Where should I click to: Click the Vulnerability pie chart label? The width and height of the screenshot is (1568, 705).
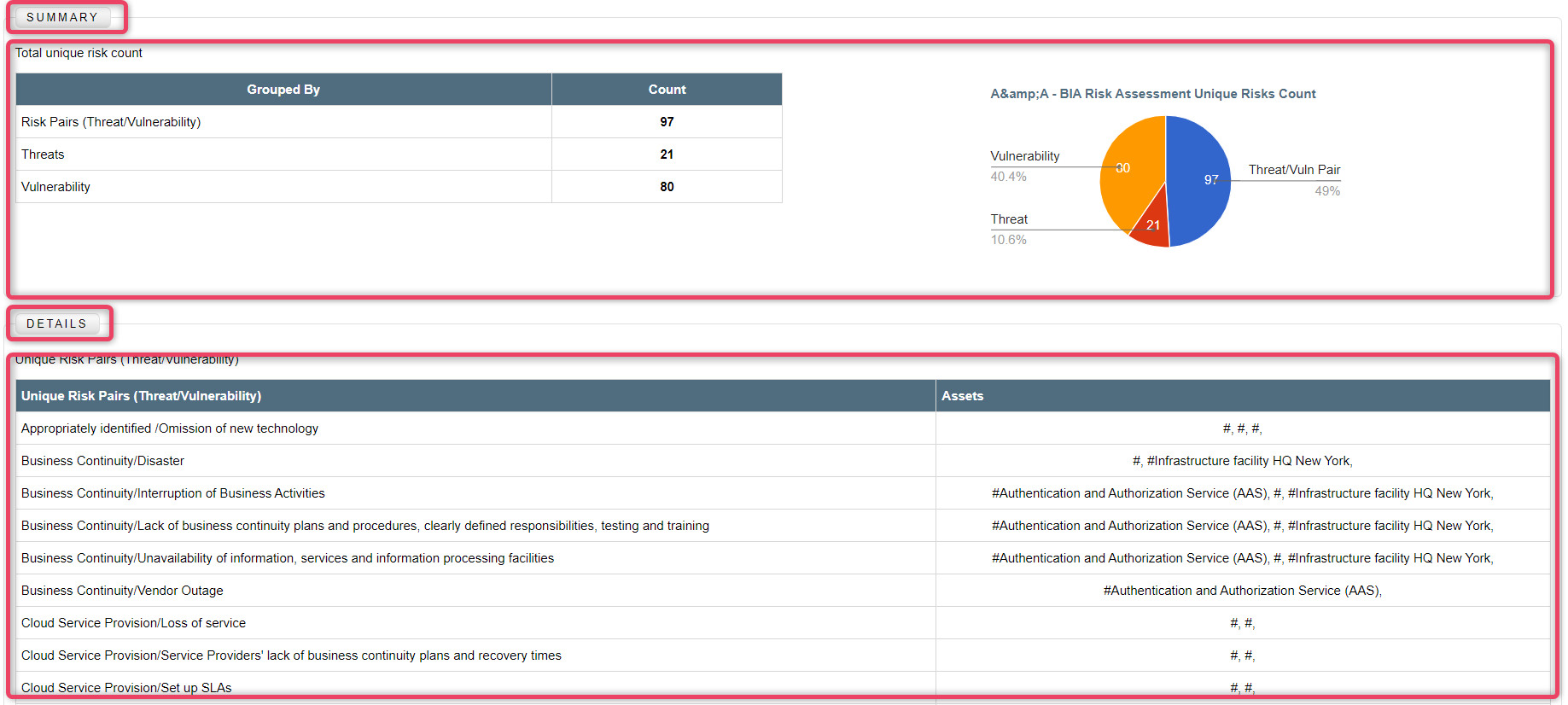1024,156
